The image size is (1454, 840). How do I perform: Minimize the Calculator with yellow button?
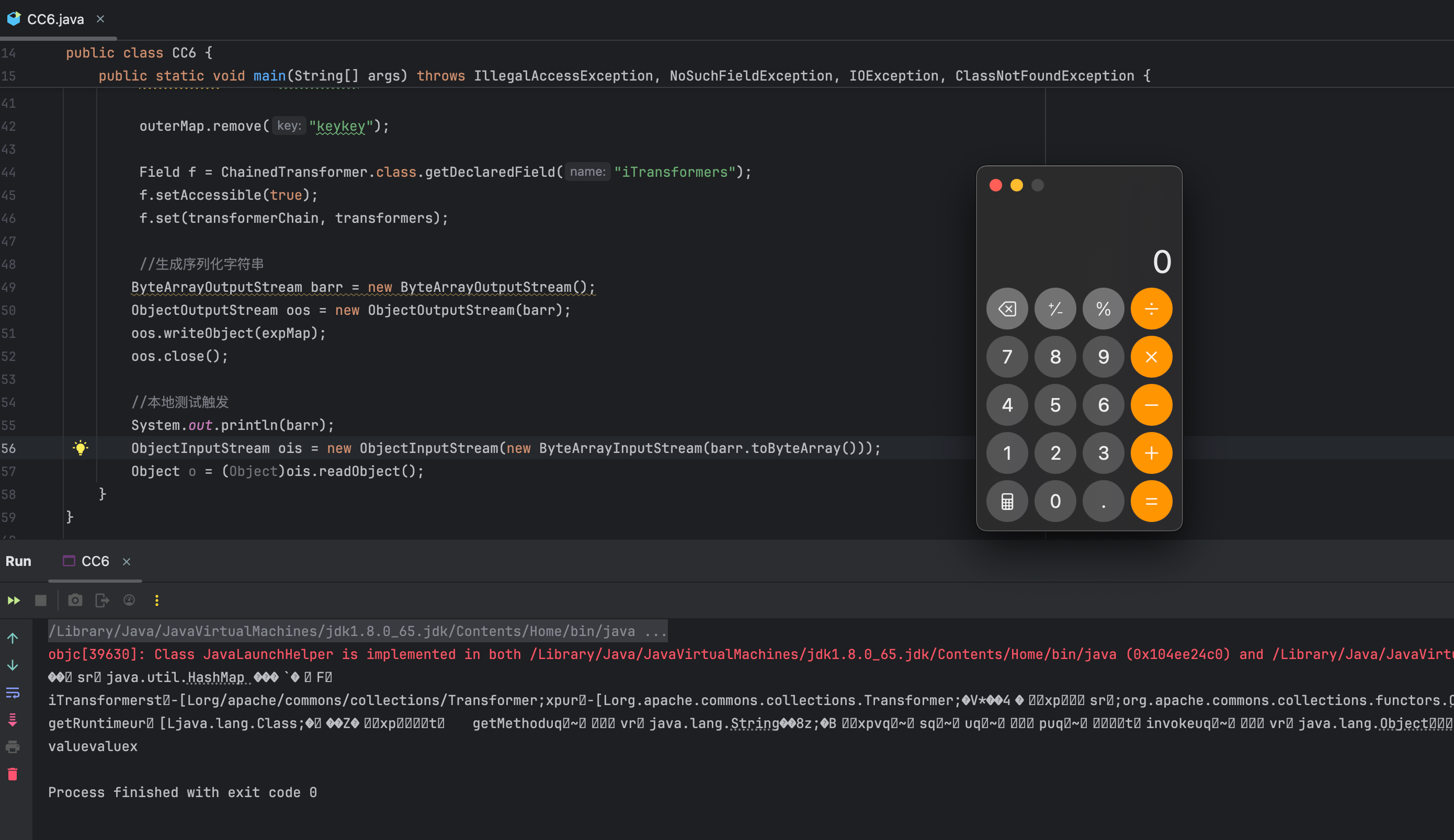[x=1016, y=185]
